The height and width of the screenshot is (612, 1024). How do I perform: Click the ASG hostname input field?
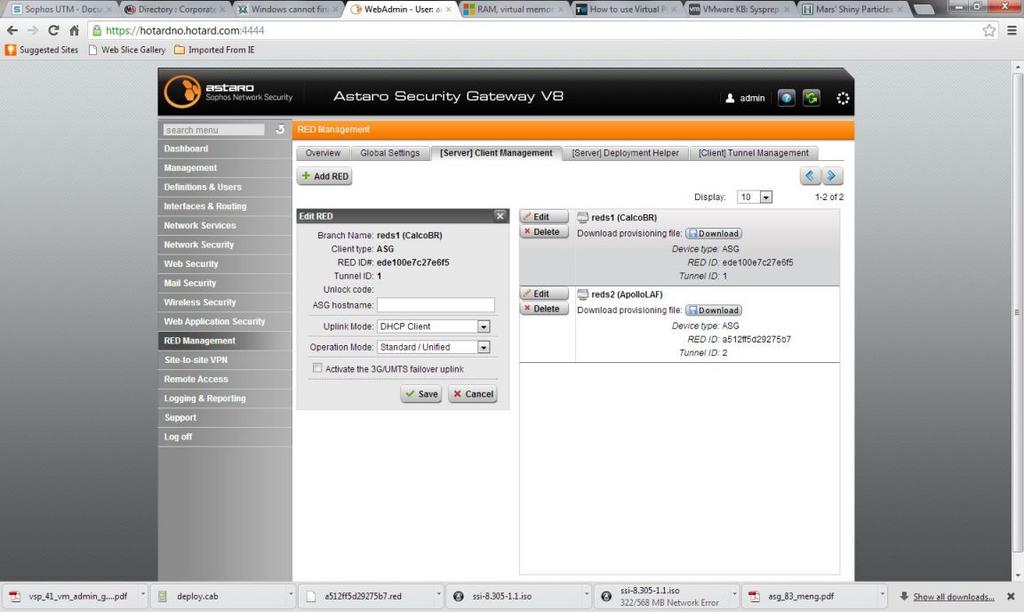[x=436, y=305]
